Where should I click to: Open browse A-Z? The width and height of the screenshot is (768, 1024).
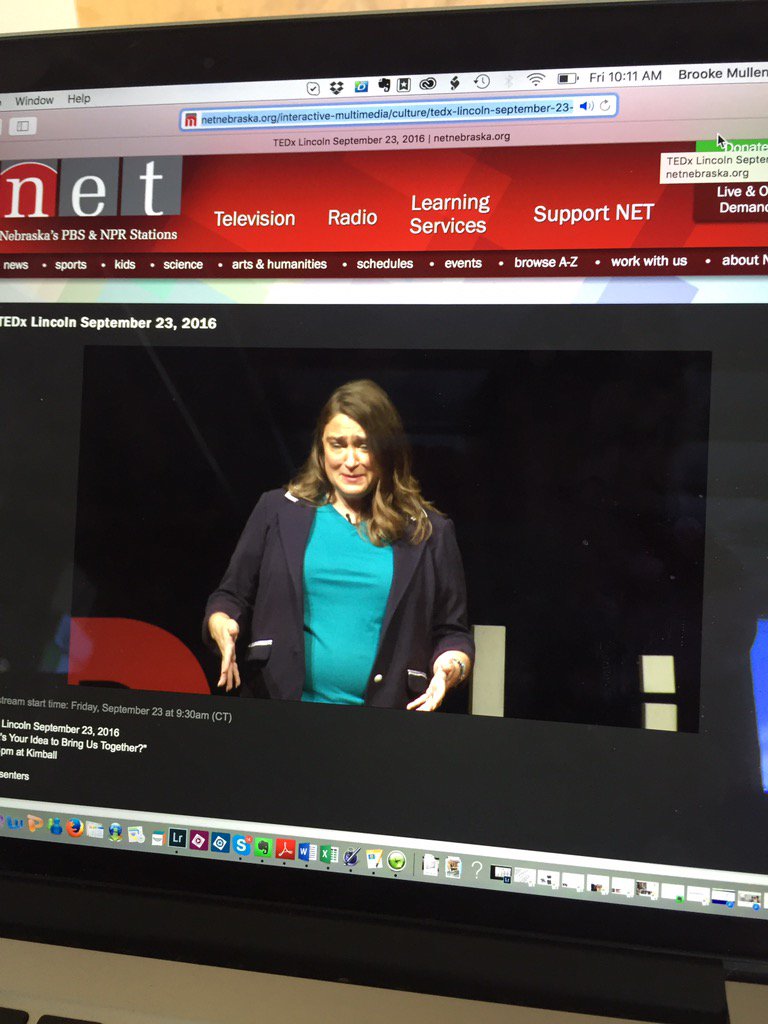[546, 262]
